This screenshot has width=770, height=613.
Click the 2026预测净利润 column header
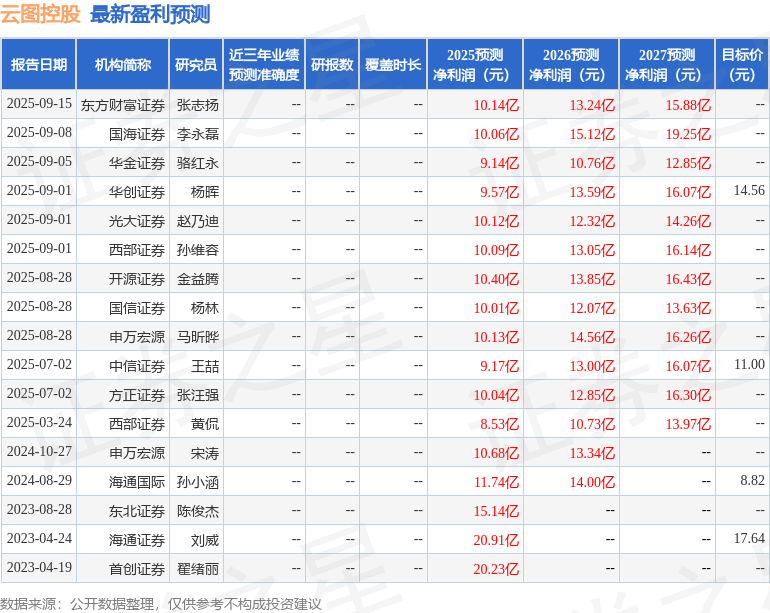click(x=571, y=65)
